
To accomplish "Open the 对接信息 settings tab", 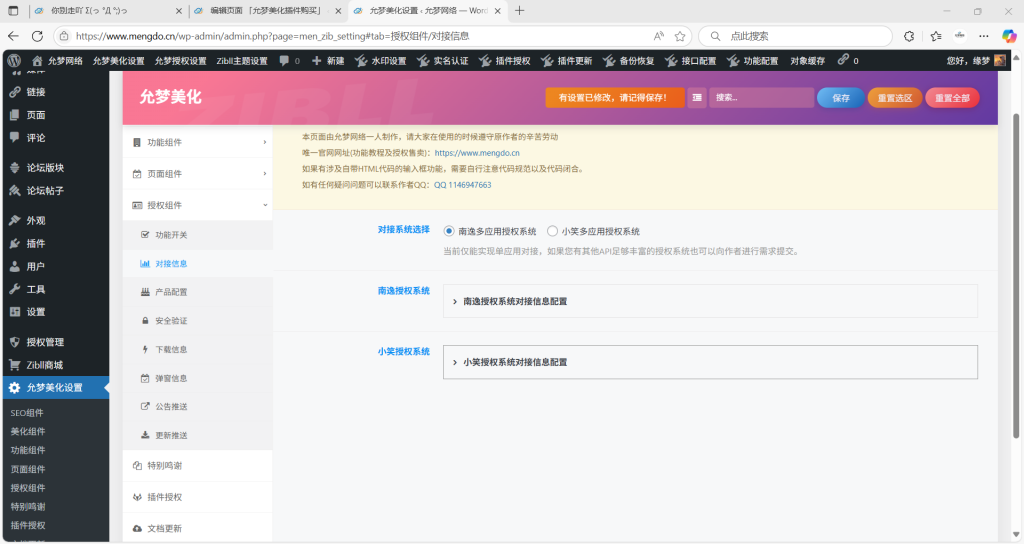I will coord(197,264).
